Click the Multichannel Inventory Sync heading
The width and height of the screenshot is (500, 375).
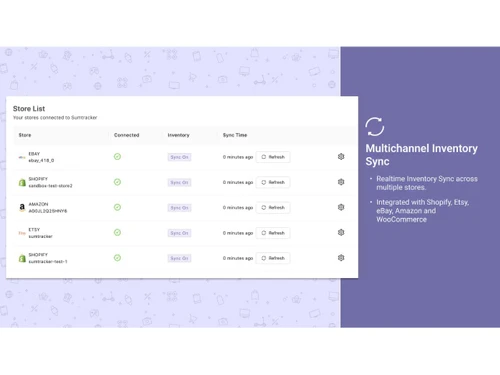[x=422, y=155]
